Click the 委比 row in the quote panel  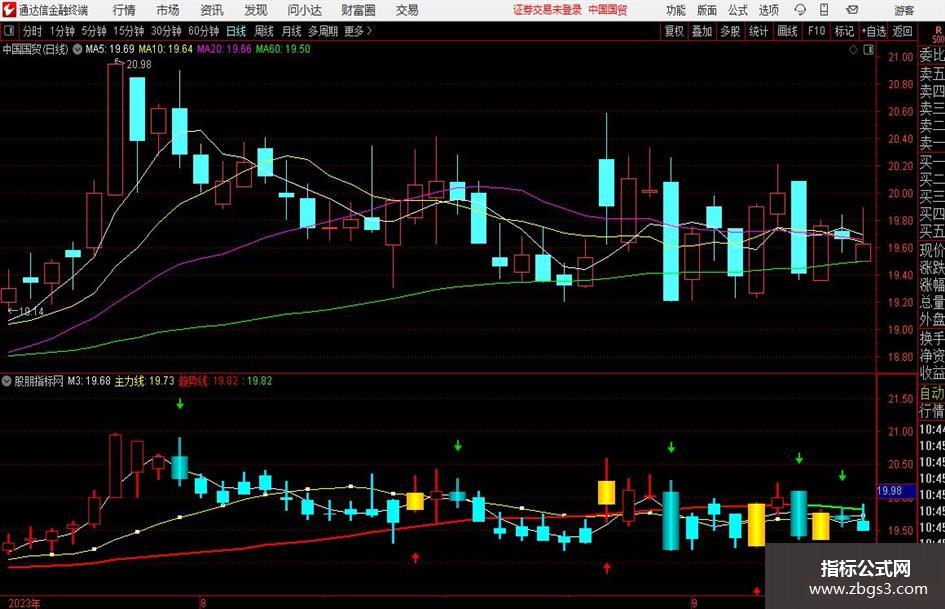(932, 56)
